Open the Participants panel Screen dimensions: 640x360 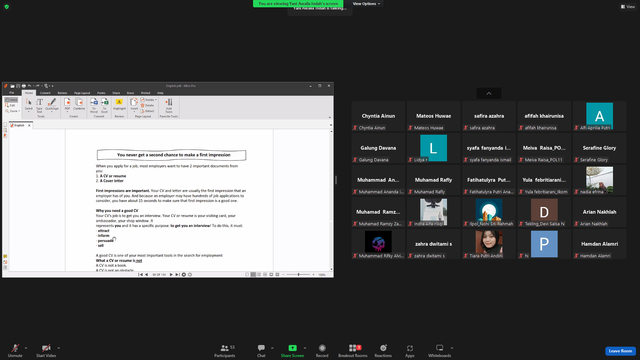coord(224,350)
